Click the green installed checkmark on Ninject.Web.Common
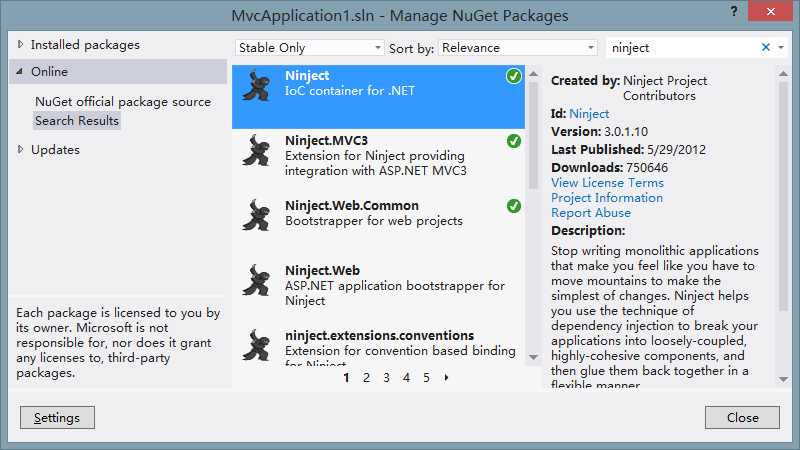 (514, 206)
